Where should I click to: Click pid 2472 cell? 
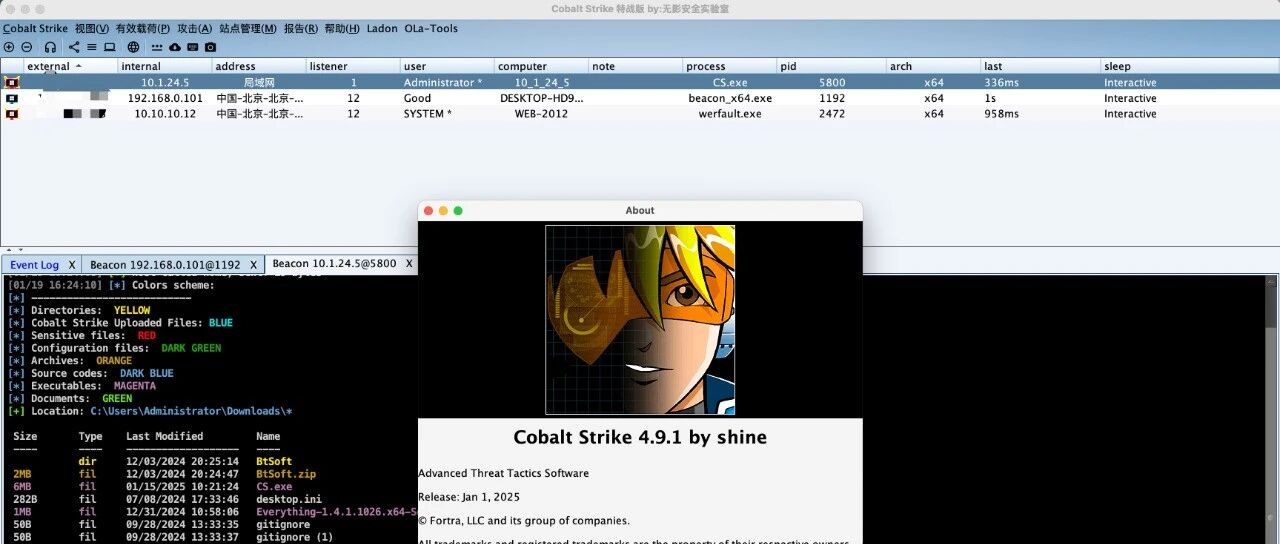tap(832, 114)
